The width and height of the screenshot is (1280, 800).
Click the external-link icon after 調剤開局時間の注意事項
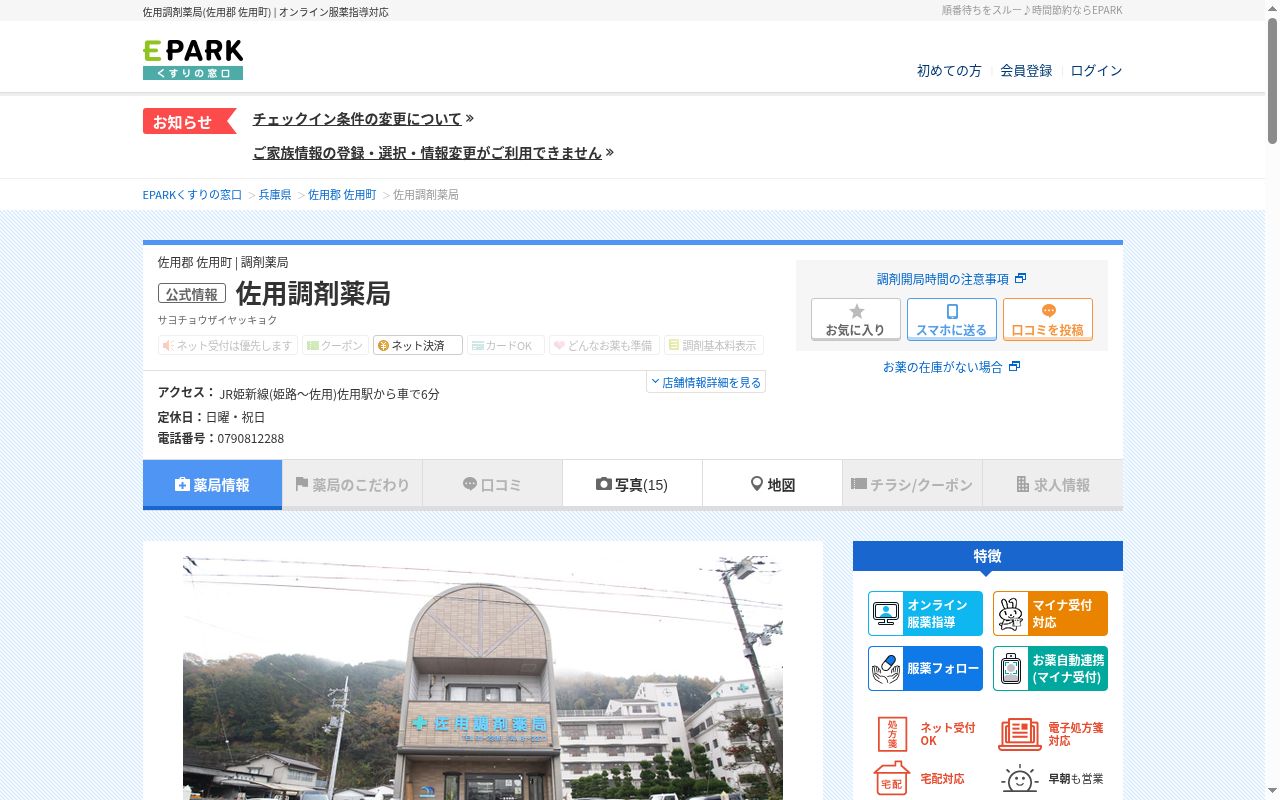click(1020, 278)
